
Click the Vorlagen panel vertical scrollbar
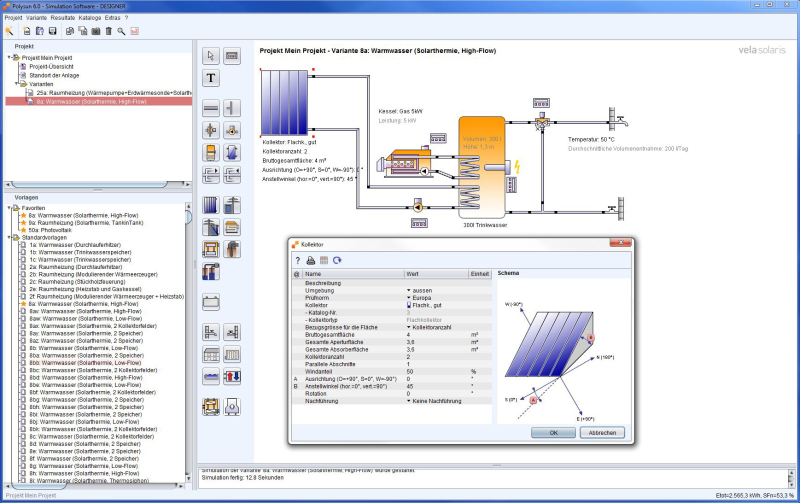188,342
